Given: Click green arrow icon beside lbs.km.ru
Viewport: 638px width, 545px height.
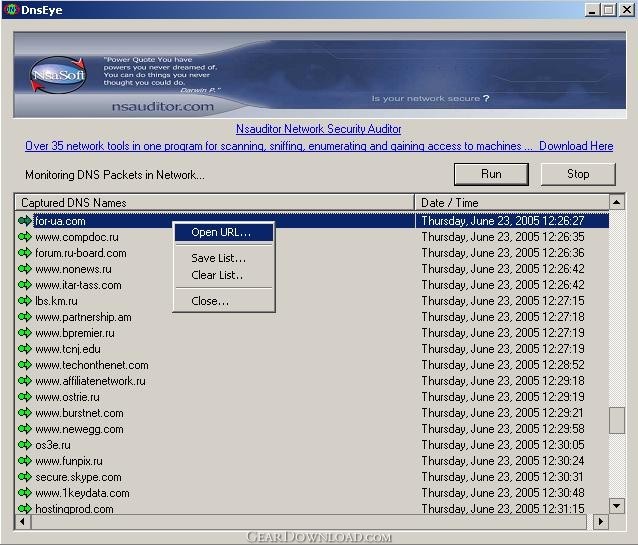Looking at the screenshot, I should (x=25, y=301).
